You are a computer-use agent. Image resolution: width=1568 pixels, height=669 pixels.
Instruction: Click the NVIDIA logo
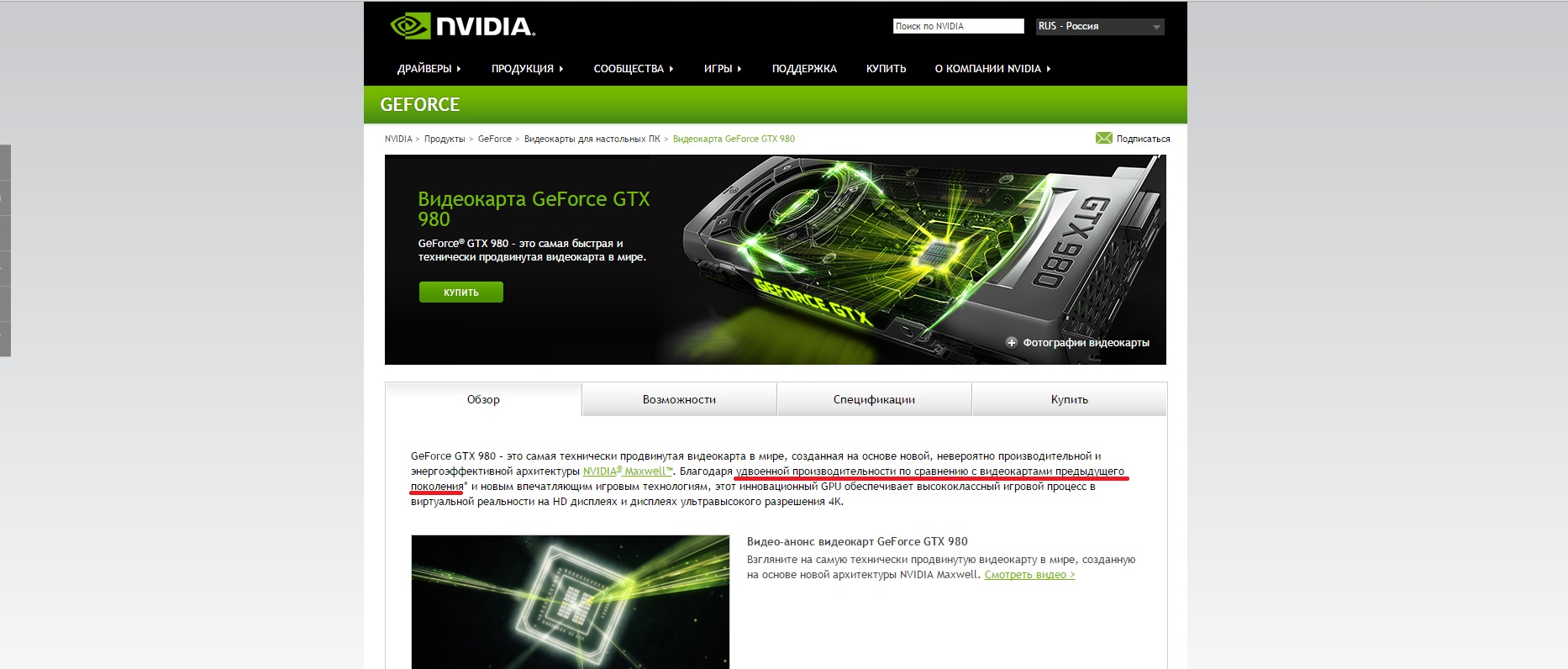coord(462,26)
